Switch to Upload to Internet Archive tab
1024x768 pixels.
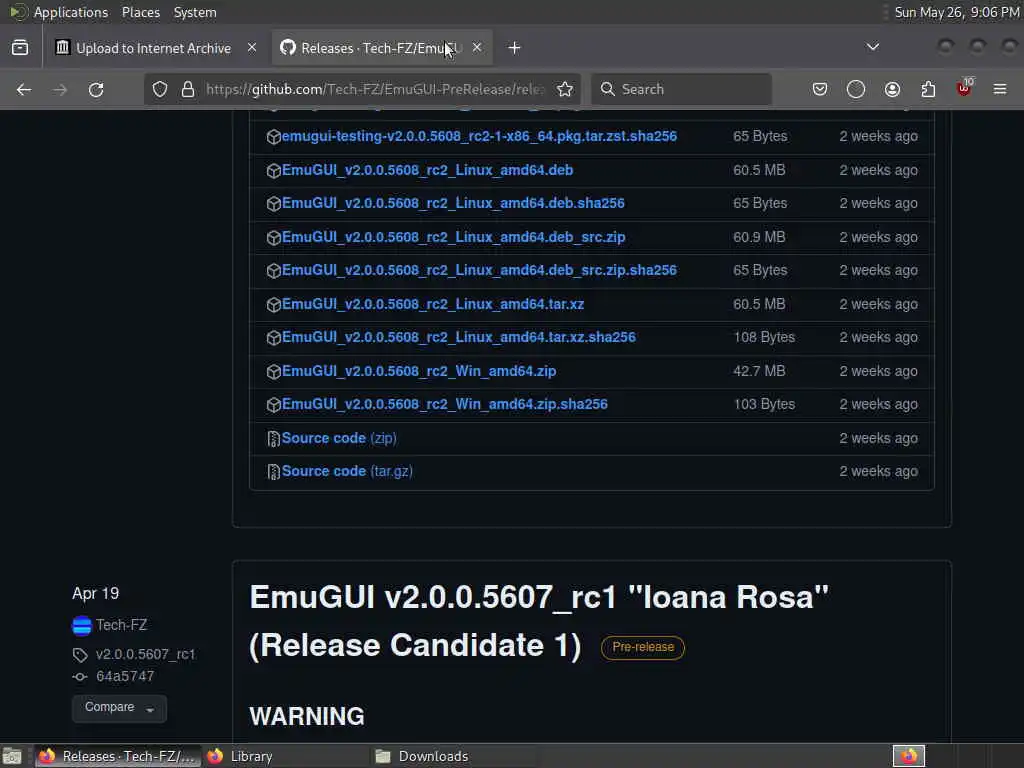click(154, 48)
